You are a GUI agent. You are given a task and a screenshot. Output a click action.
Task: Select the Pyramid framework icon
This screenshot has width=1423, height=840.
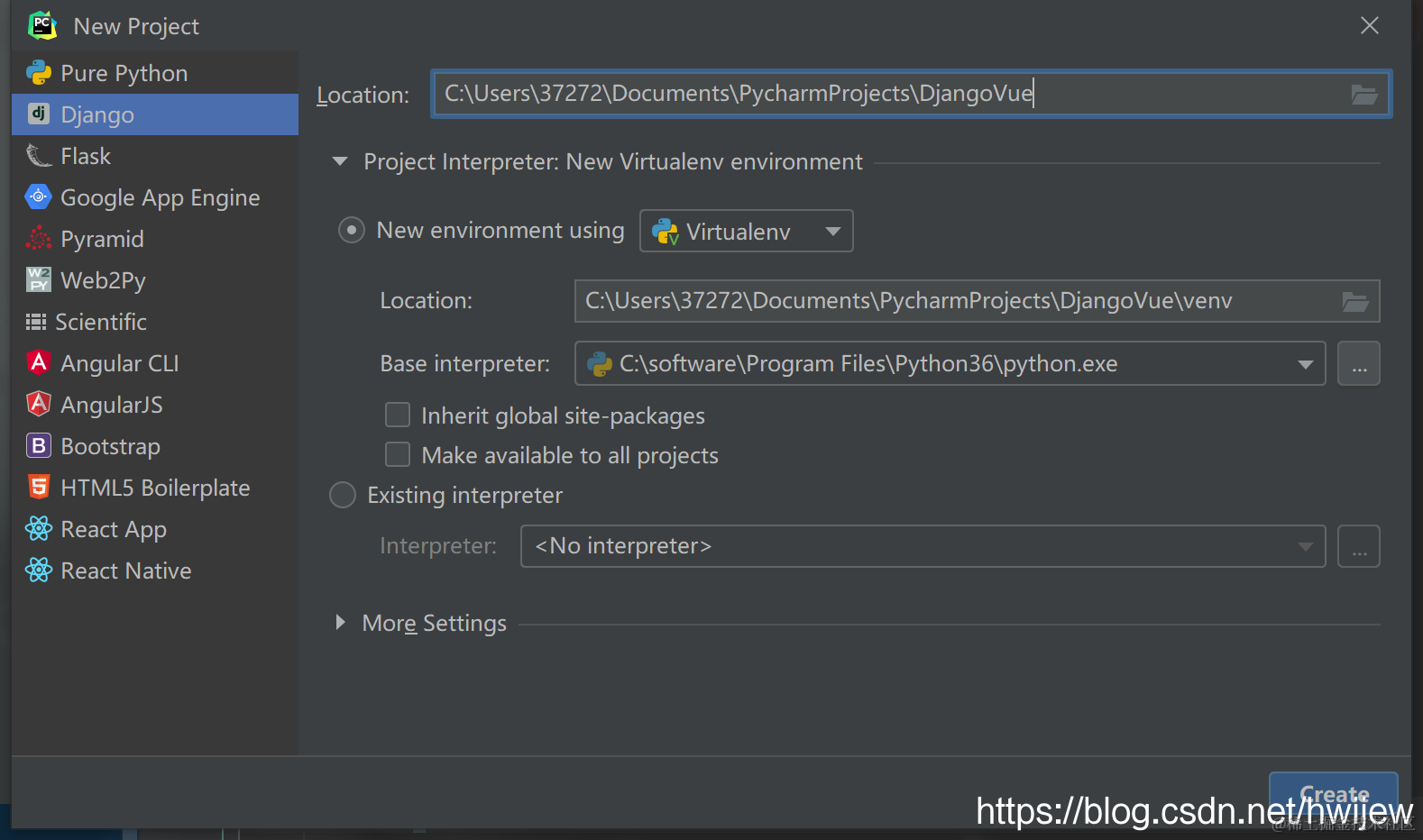39,238
